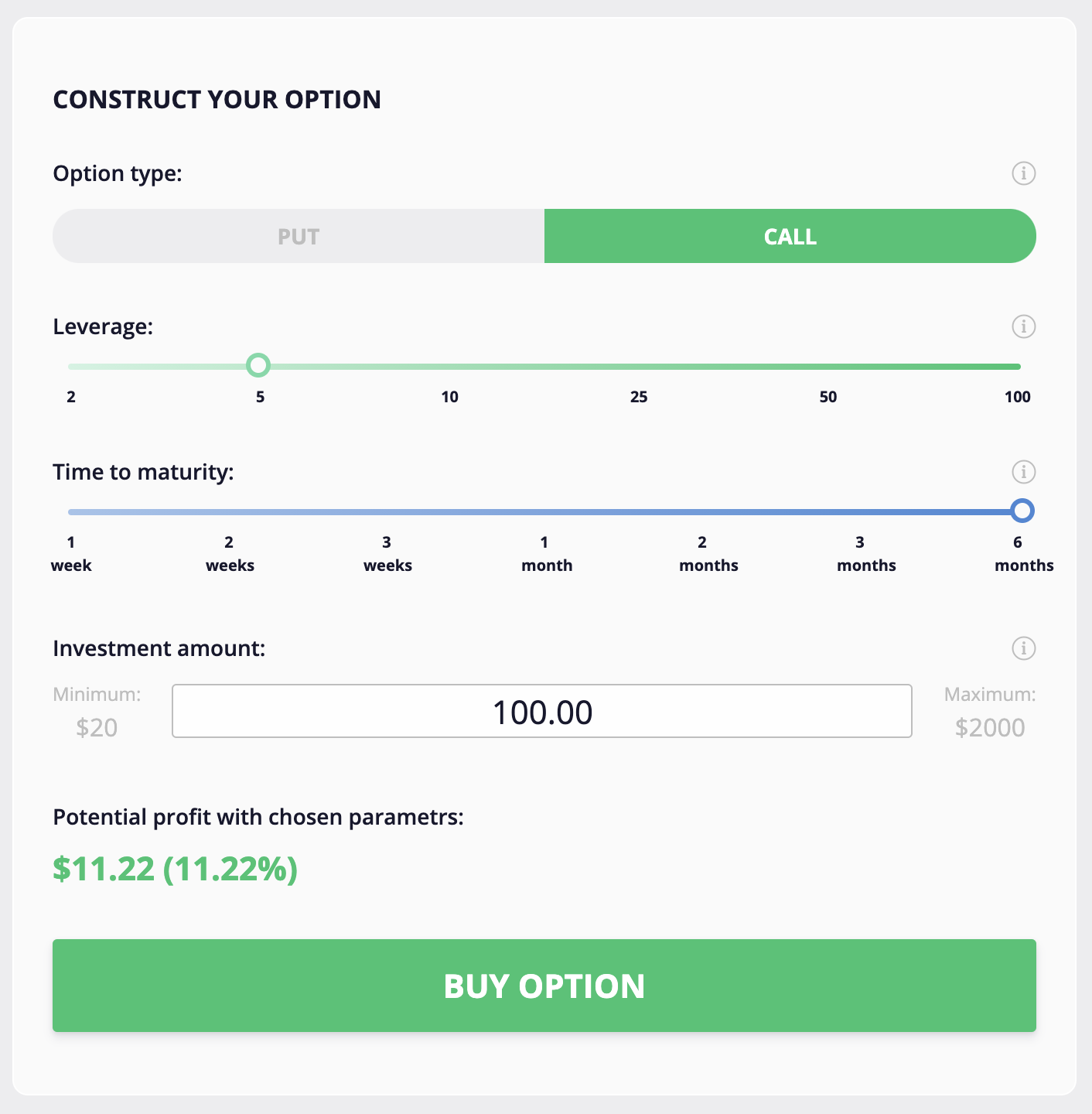1092x1114 pixels.
Task: Set time to maturity to 2 months
Action: [x=702, y=512]
